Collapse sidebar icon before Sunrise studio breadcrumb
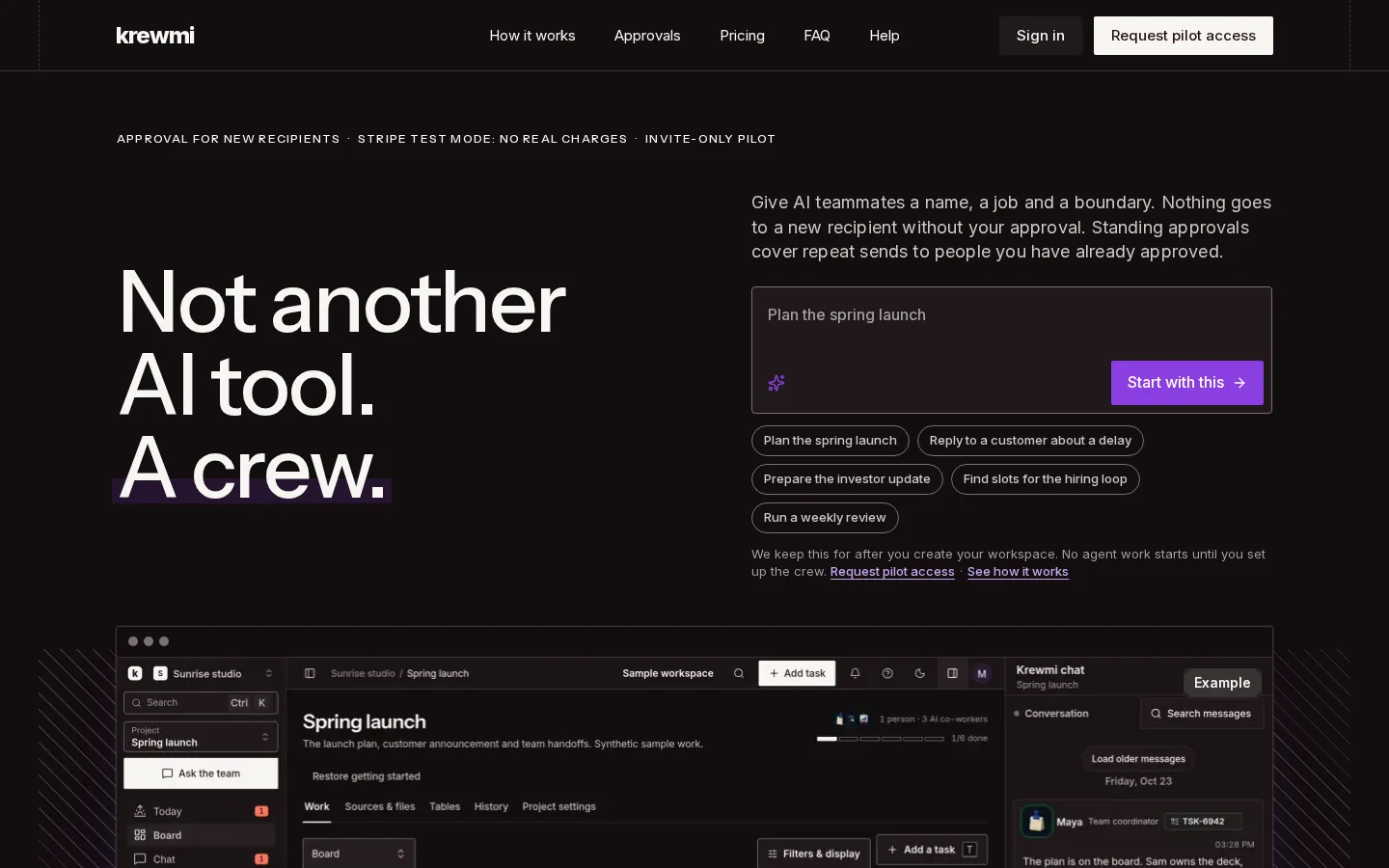This screenshot has width=1389, height=868. (310, 673)
